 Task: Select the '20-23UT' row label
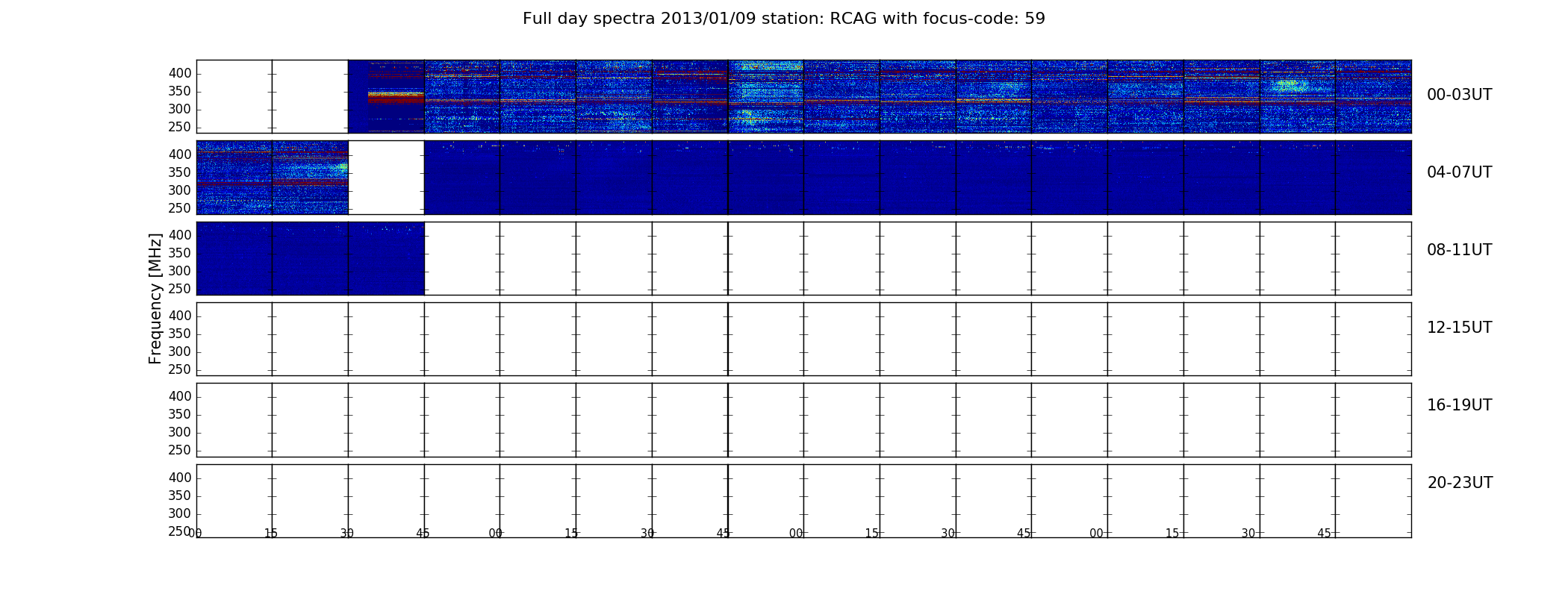[x=1460, y=483]
